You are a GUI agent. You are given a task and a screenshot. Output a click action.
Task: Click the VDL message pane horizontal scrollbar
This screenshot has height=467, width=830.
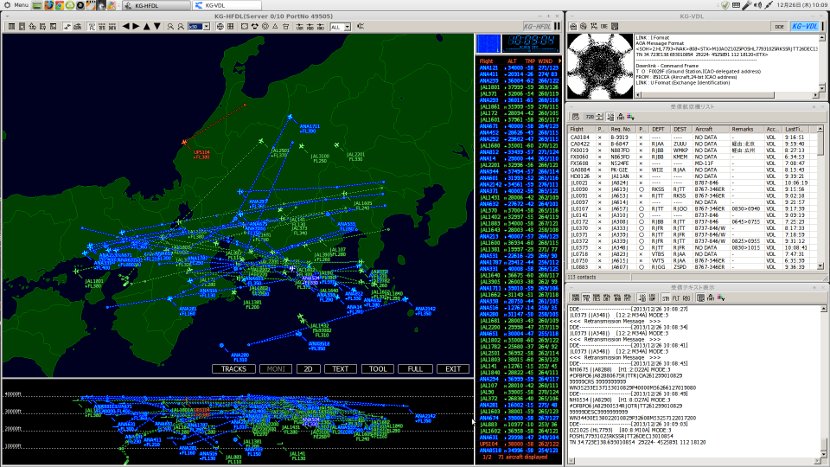727,95
